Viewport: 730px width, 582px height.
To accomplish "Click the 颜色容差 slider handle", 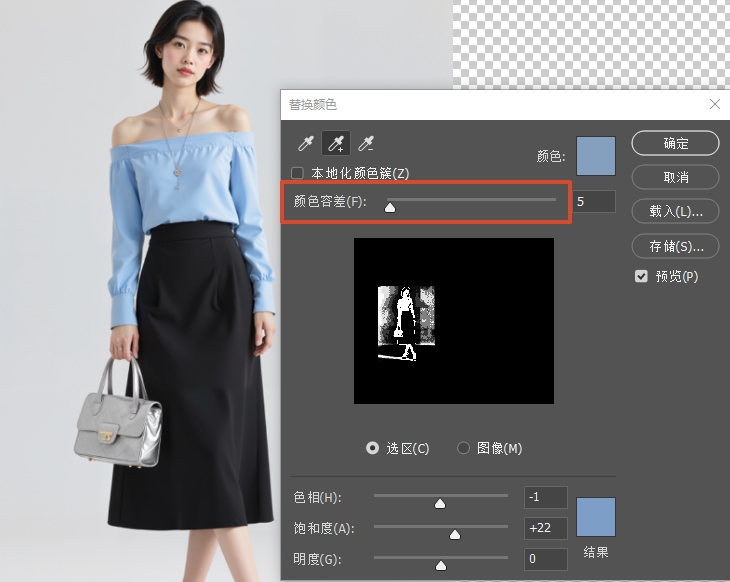I will [x=390, y=207].
